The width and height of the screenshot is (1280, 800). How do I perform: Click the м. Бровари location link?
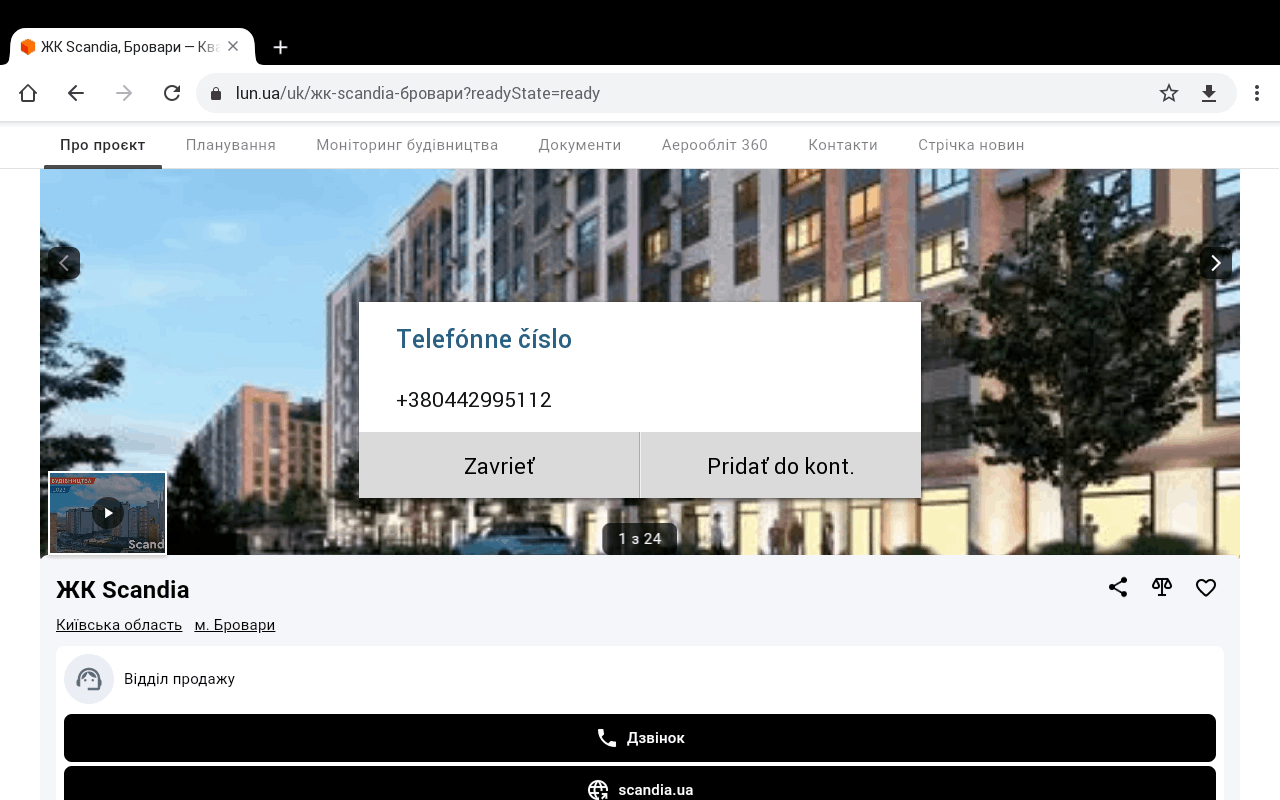click(x=235, y=625)
